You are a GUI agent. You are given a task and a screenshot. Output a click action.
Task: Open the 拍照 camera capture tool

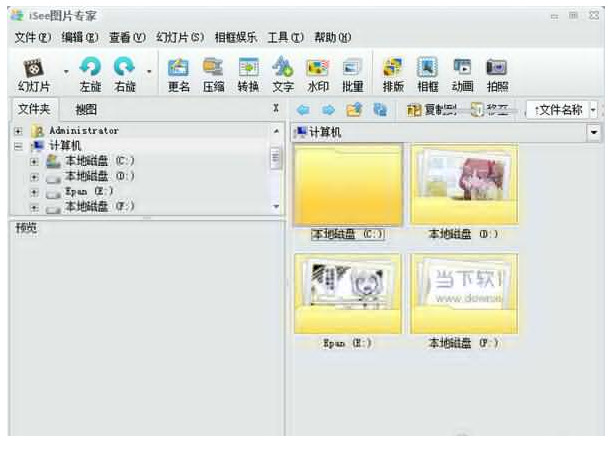coord(497,75)
